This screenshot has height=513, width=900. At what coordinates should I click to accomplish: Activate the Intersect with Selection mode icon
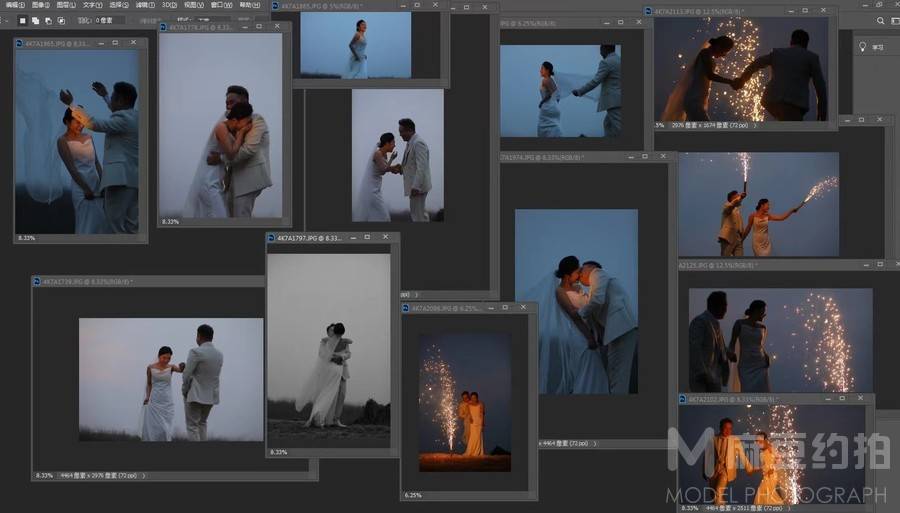pyautogui.click(x=61, y=21)
